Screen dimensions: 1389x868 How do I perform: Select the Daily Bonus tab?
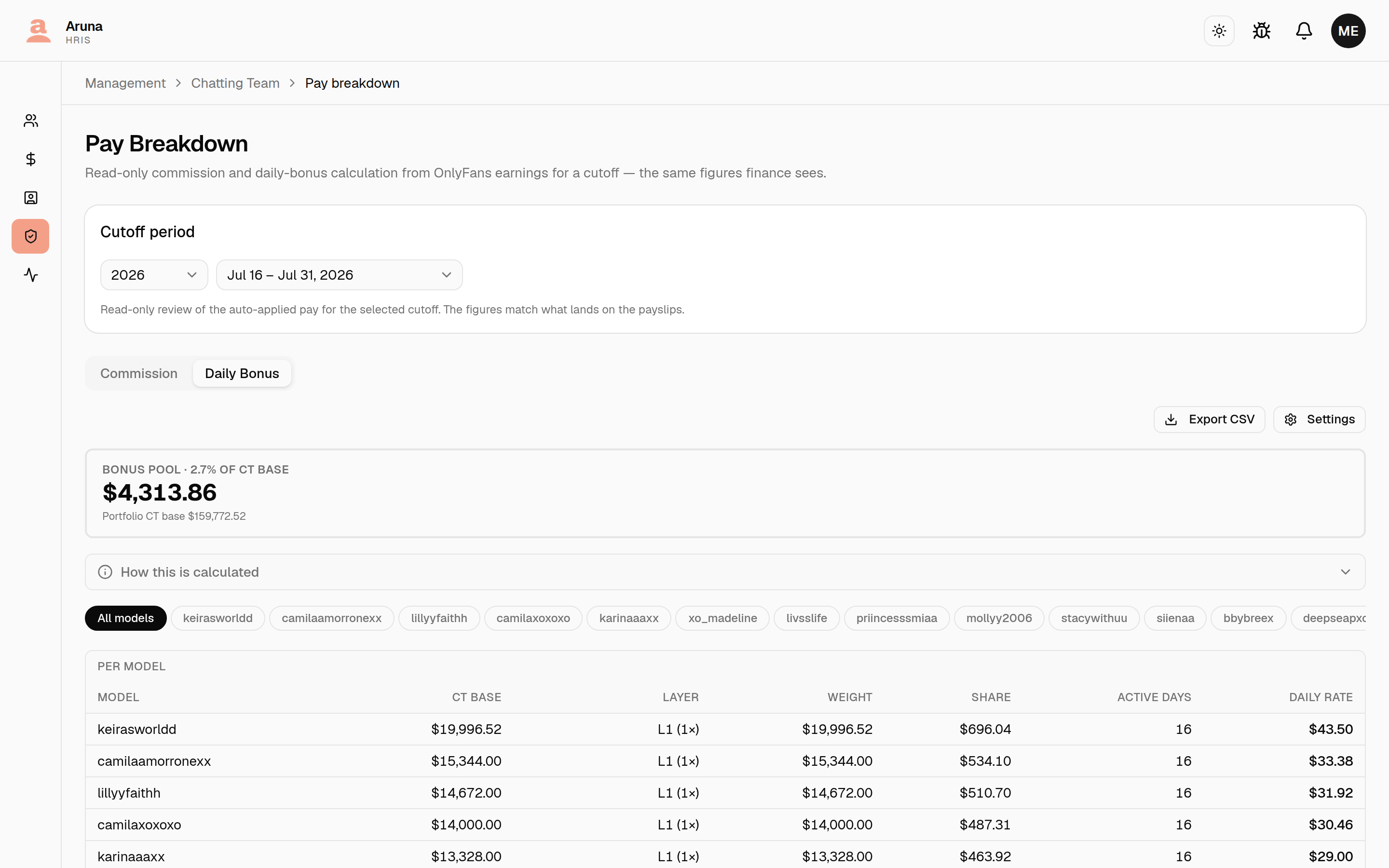[242, 374]
